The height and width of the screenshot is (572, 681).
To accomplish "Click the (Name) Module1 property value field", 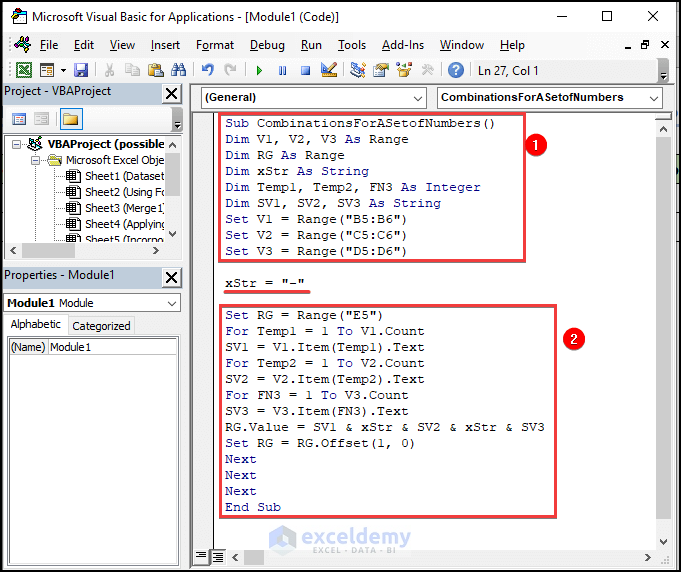I will pos(112,347).
